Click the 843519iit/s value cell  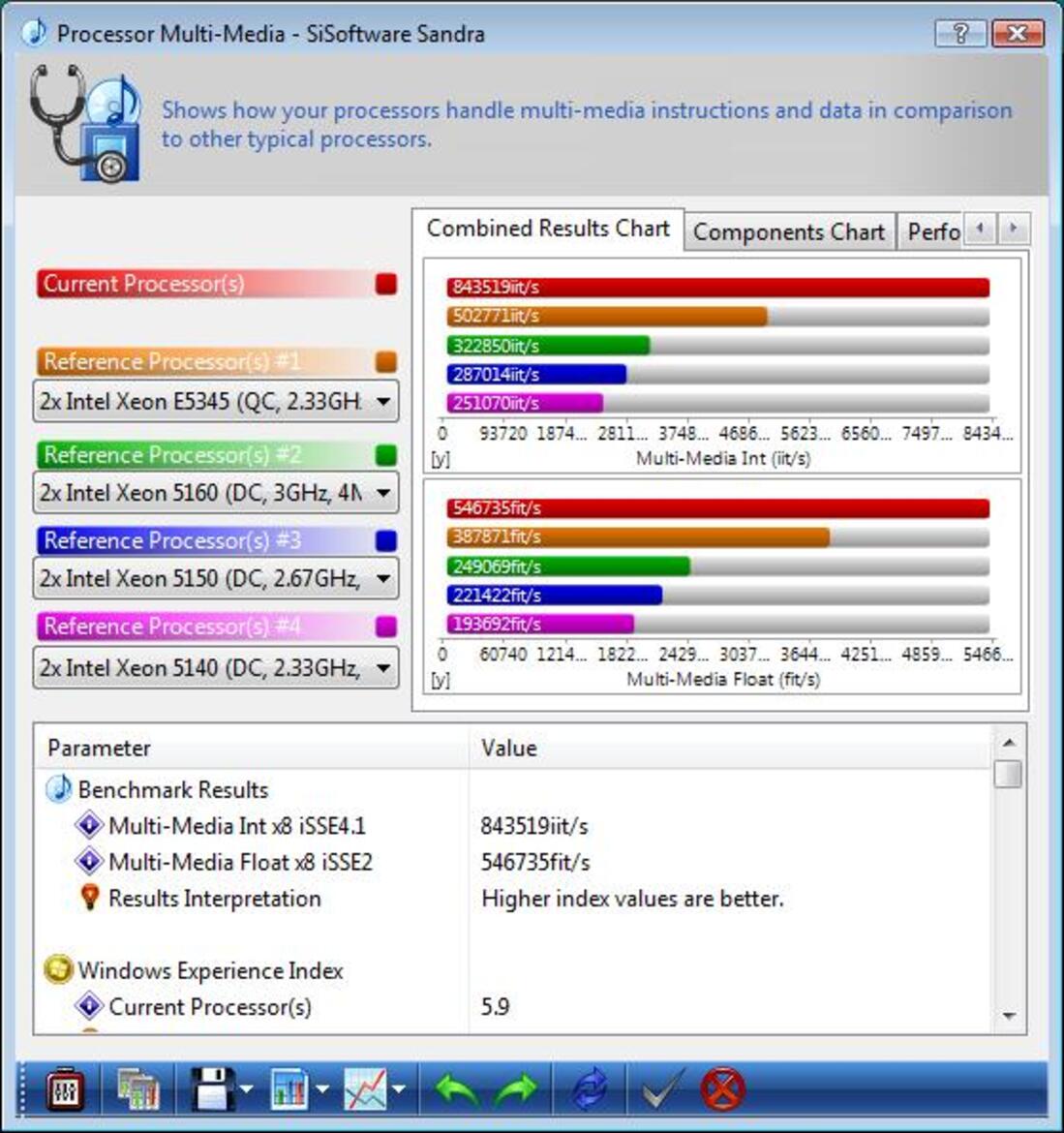click(534, 826)
